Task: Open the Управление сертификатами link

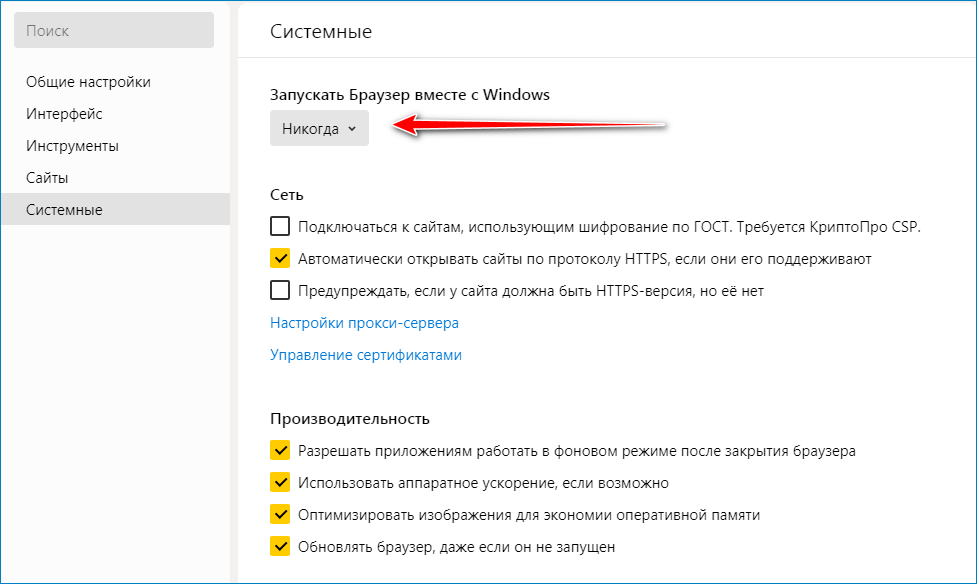Action: coord(365,355)
